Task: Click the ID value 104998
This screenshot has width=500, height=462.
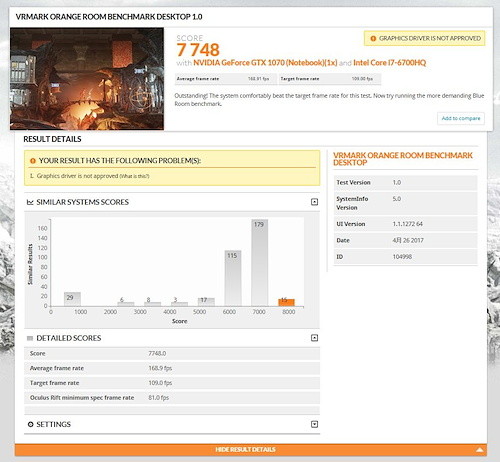Action: click(x=402, y=257)
